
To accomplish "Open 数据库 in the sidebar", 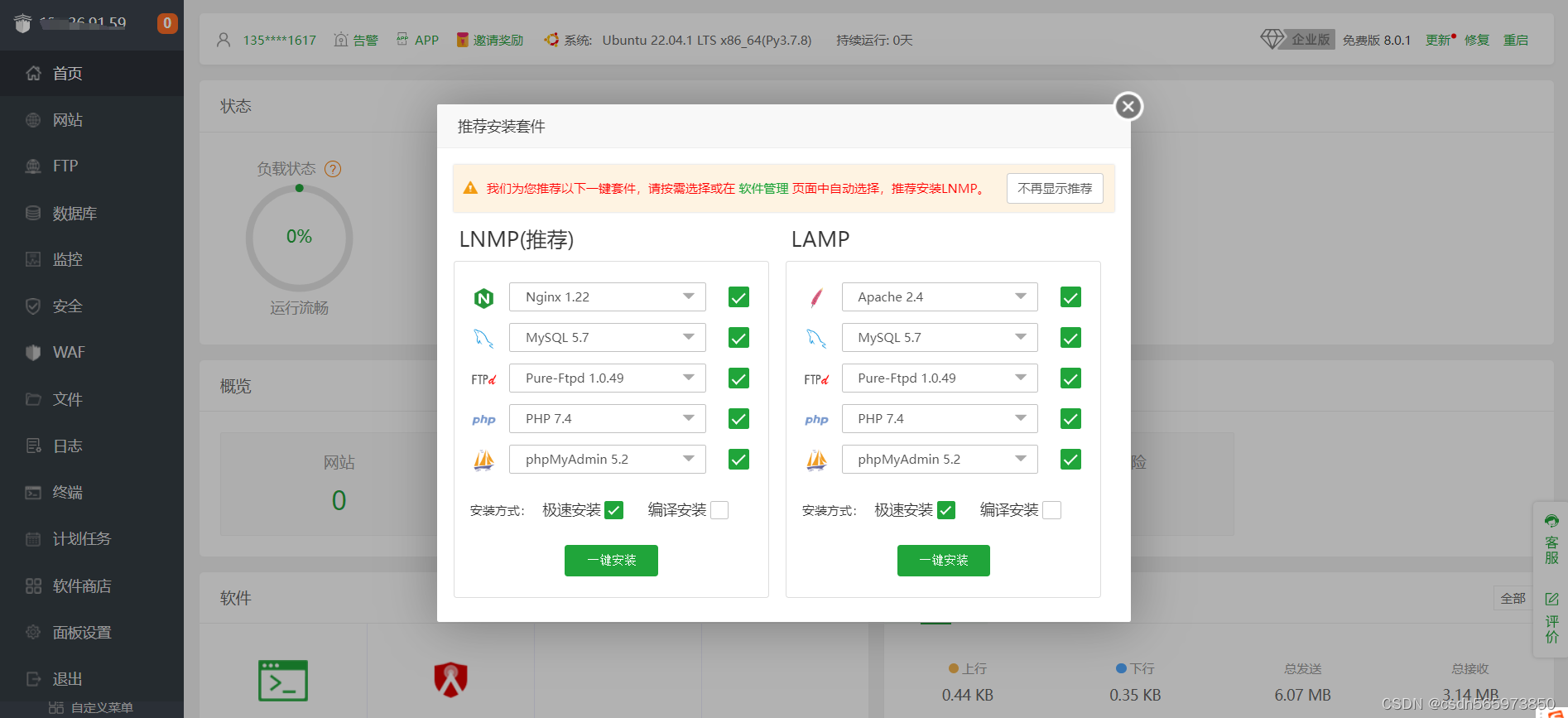I will 92,213.
